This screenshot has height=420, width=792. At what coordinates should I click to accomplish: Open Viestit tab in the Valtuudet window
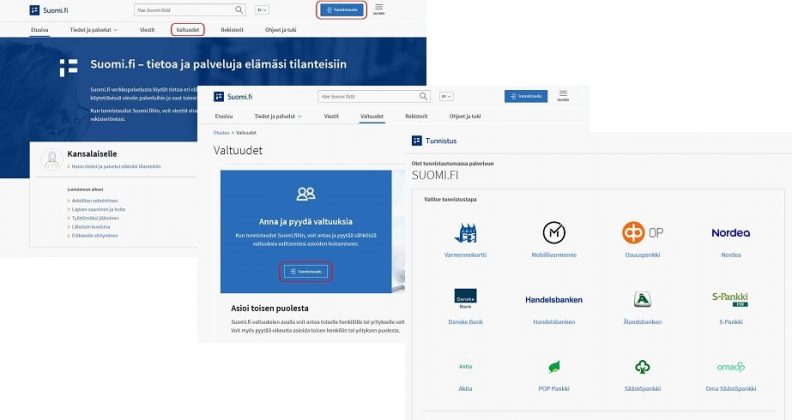point(331,116)
